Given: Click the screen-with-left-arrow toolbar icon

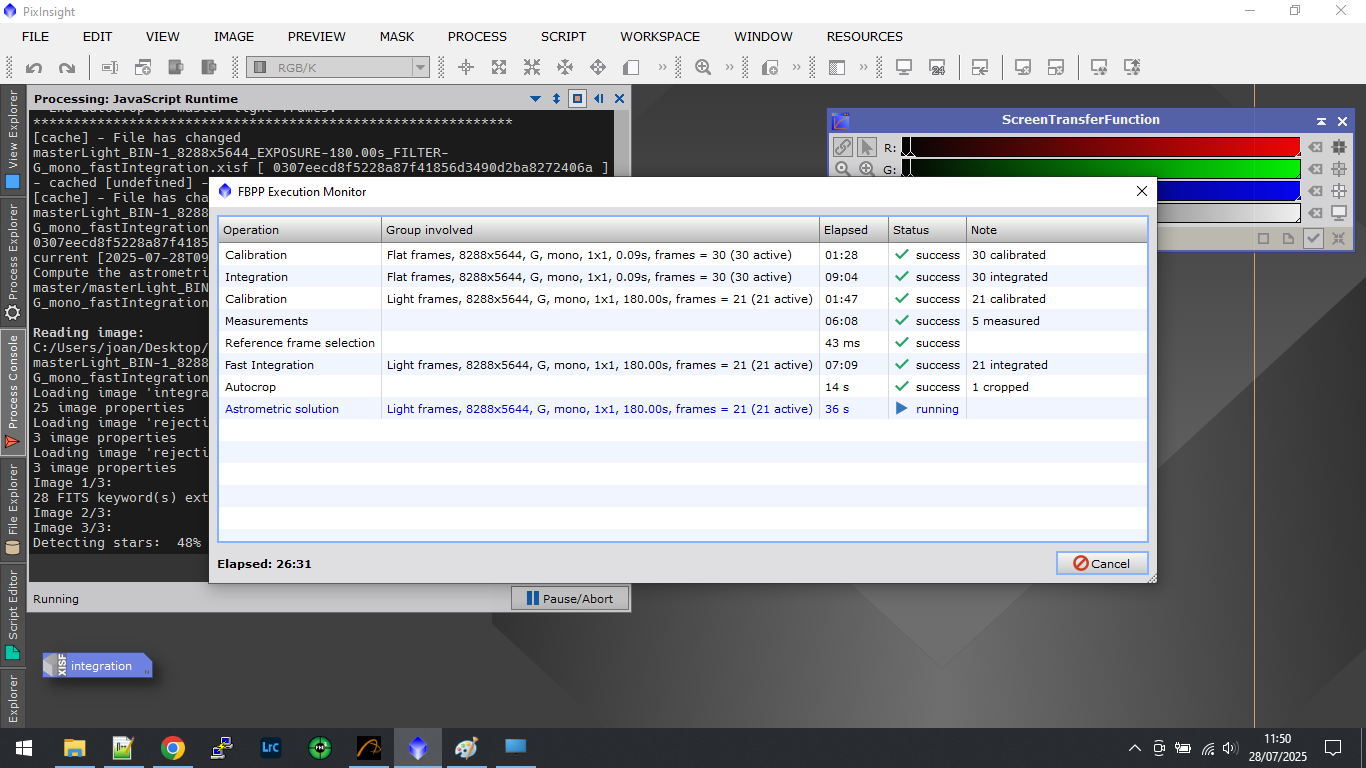Looking at the screenshot, I should click(980, 68).
